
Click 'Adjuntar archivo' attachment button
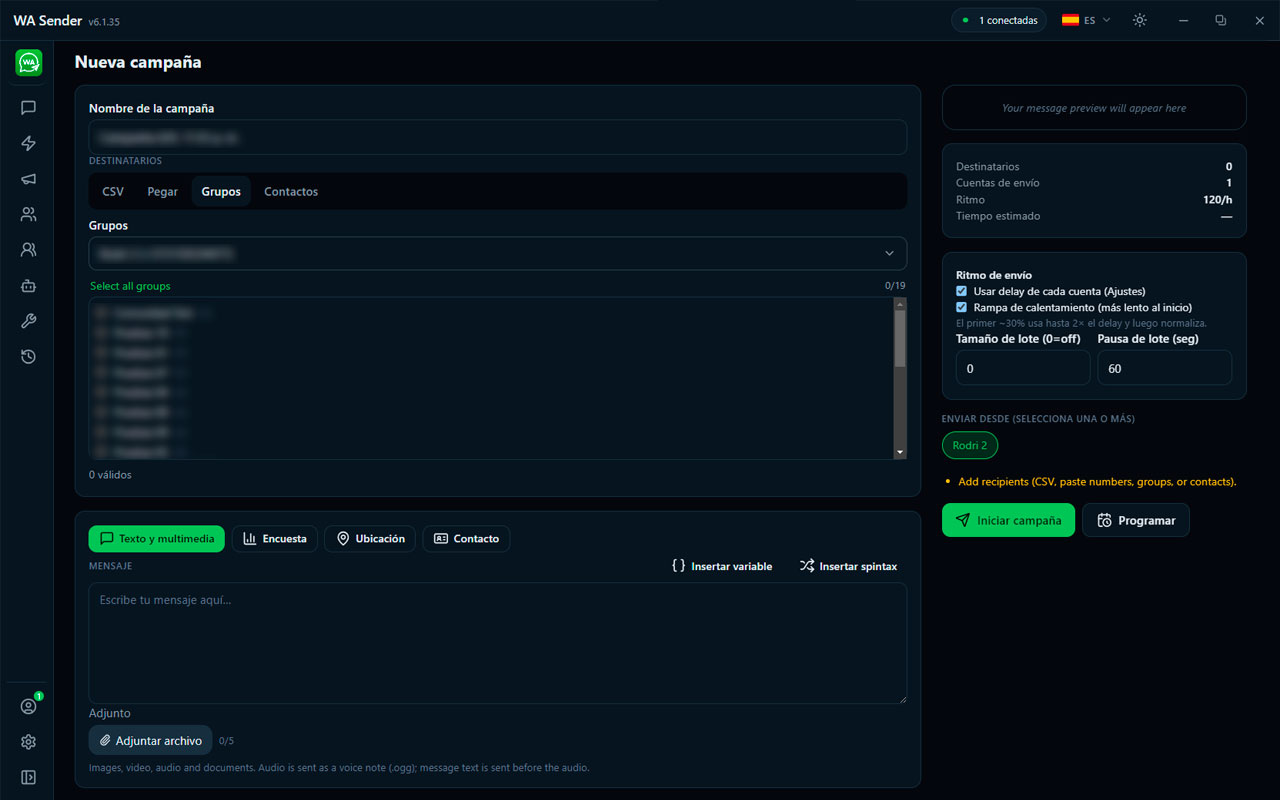[151, 740]
